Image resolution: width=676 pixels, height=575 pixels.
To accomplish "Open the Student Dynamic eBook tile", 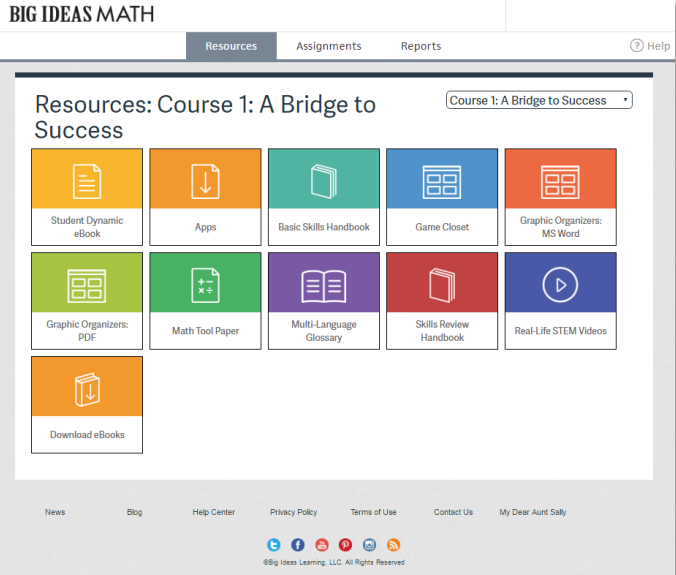I will pos(87,197).
